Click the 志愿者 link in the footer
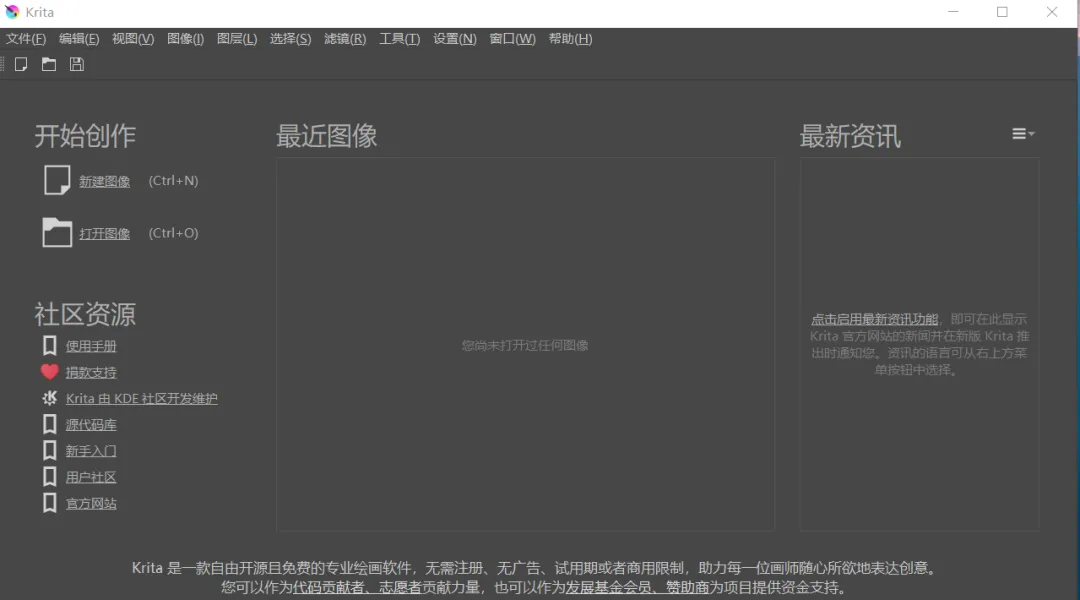 (400, 588)
